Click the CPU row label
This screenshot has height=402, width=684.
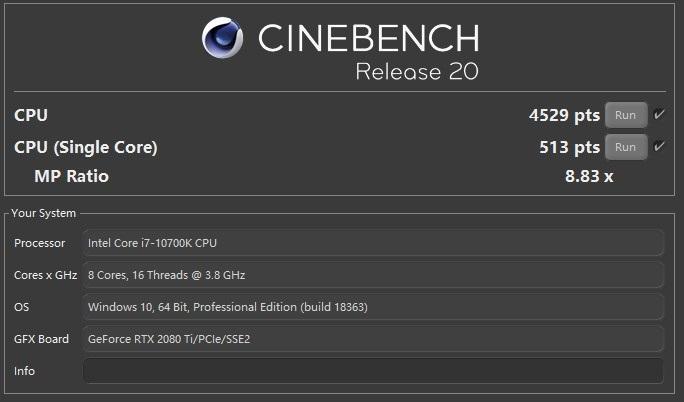pos(31,115)
